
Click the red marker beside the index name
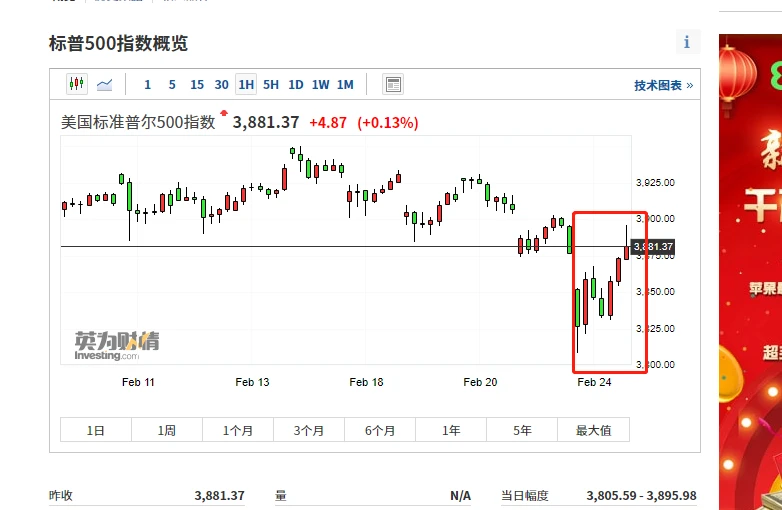tap(224, 113)
